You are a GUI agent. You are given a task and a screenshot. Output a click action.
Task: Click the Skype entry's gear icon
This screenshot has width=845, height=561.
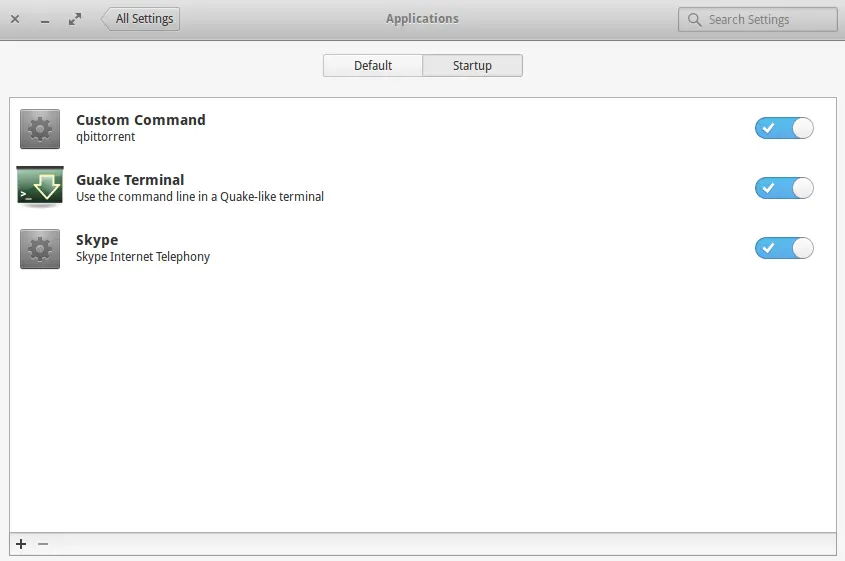coord(40,248)
